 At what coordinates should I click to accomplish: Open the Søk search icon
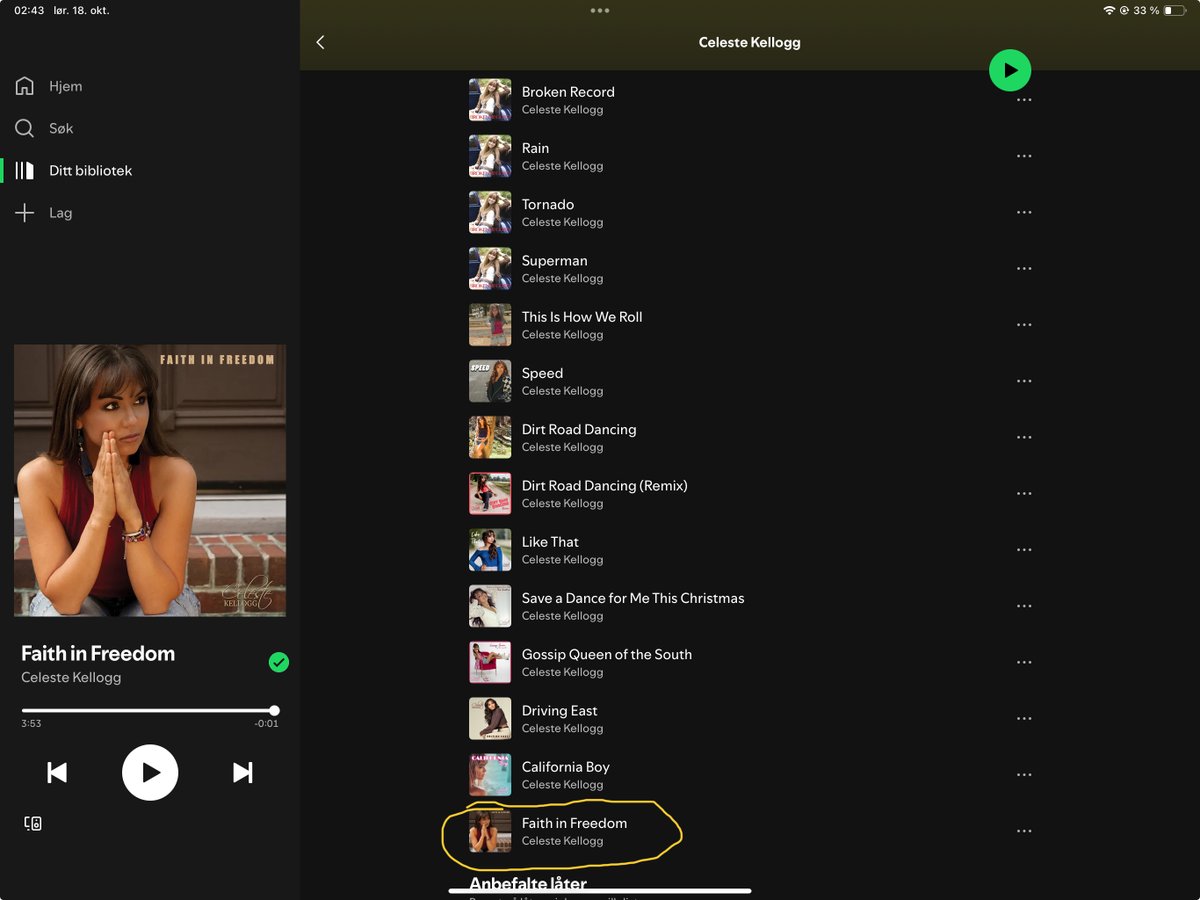coord(25,128)
